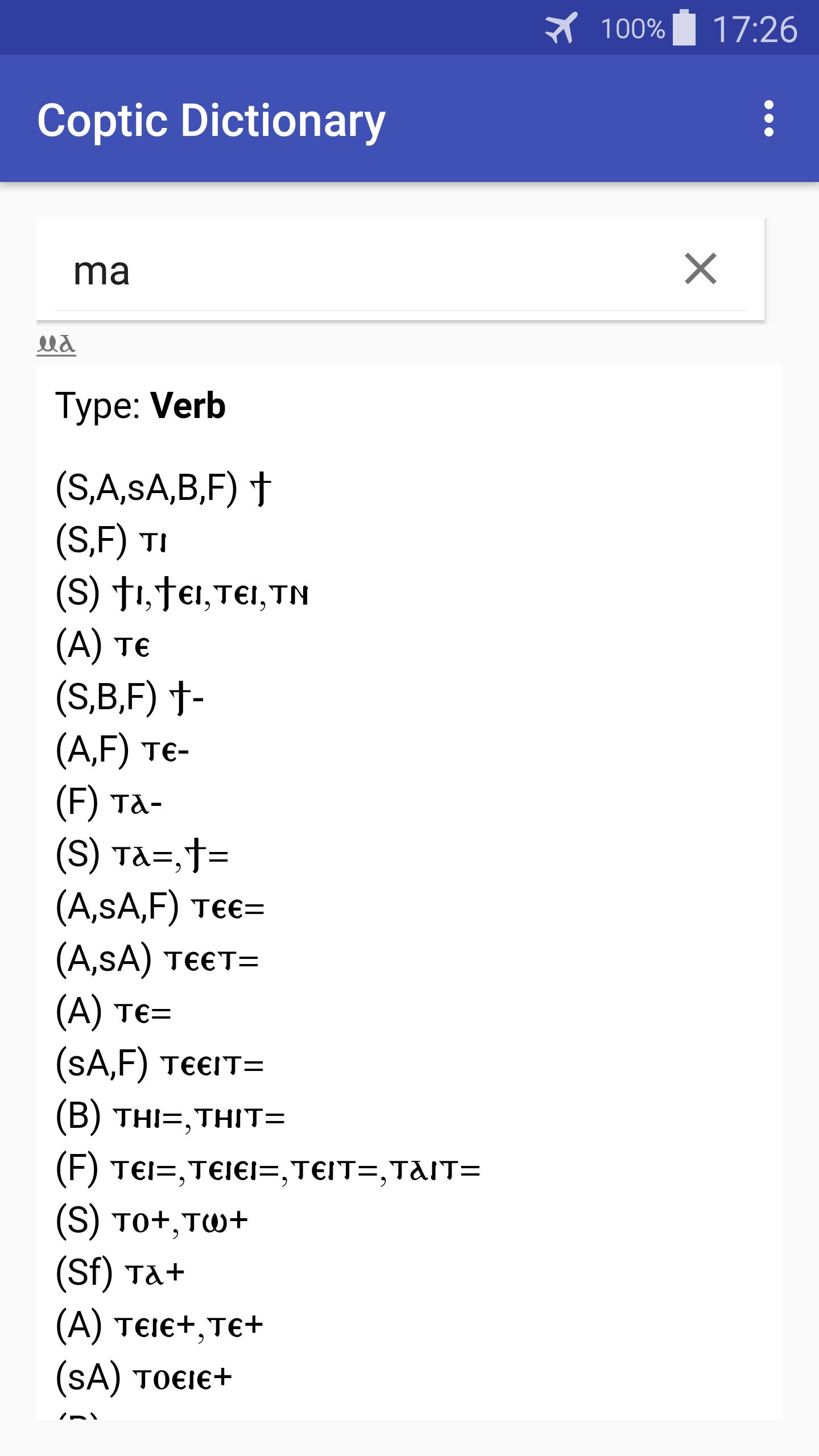The width and height of the screenshot is (819, 1456).
Task: Tap the (S,B,F) prefix form line
Action: [130, 698]
